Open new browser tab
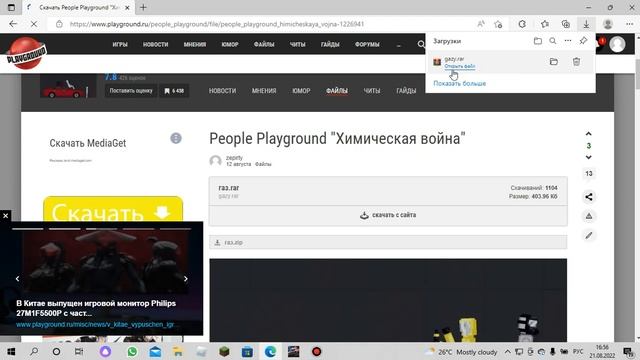 pos(143,7)
